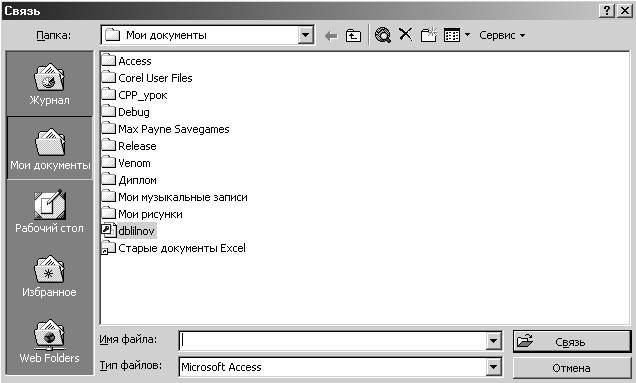Expand the Имя файла dropdown arrow
Screen dimensions: 636x383
click(x=493, y=341)
